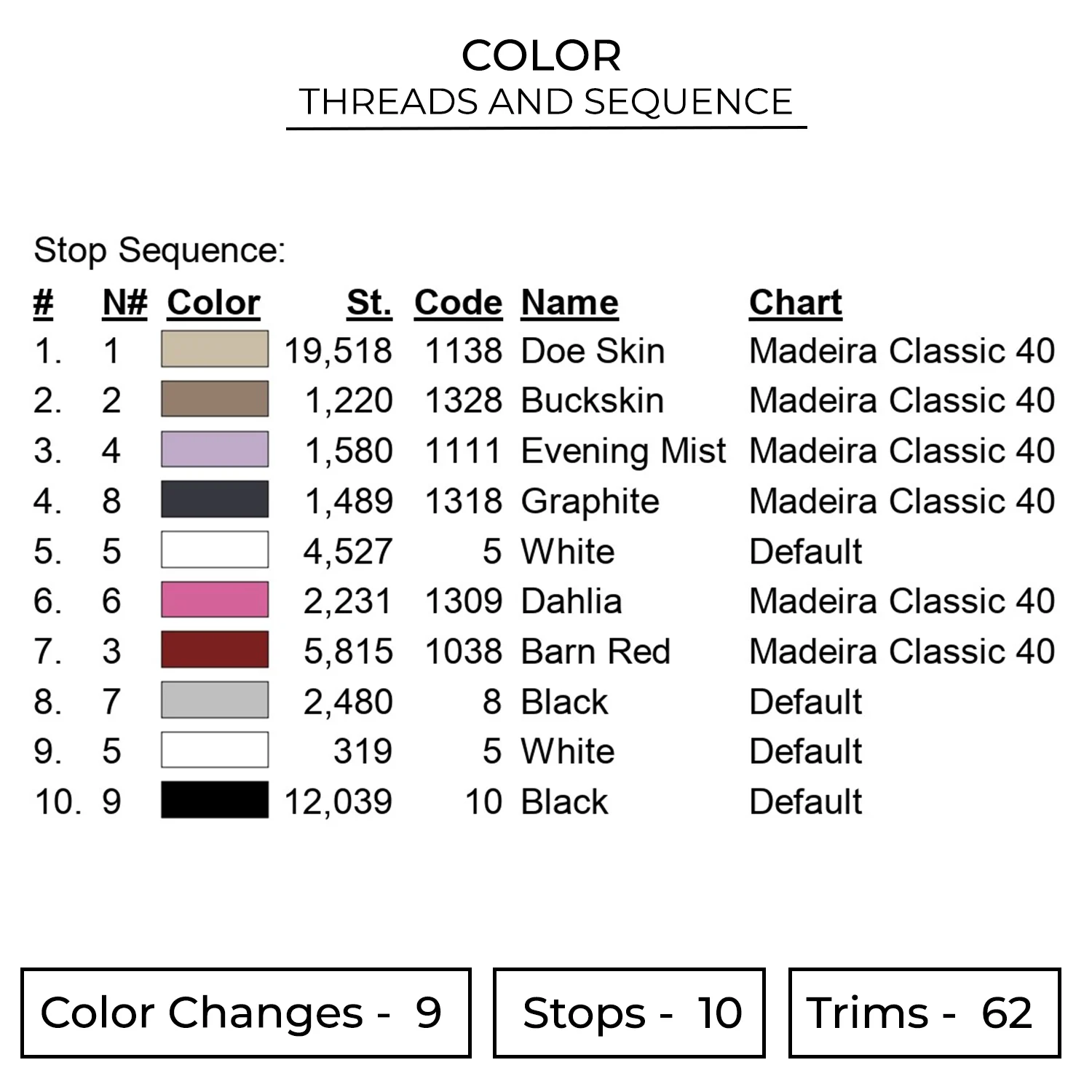This screenshot has width=1092, height=1092.
Task: Choose the Graphite dark gray swatch
Action: [214, 500]
